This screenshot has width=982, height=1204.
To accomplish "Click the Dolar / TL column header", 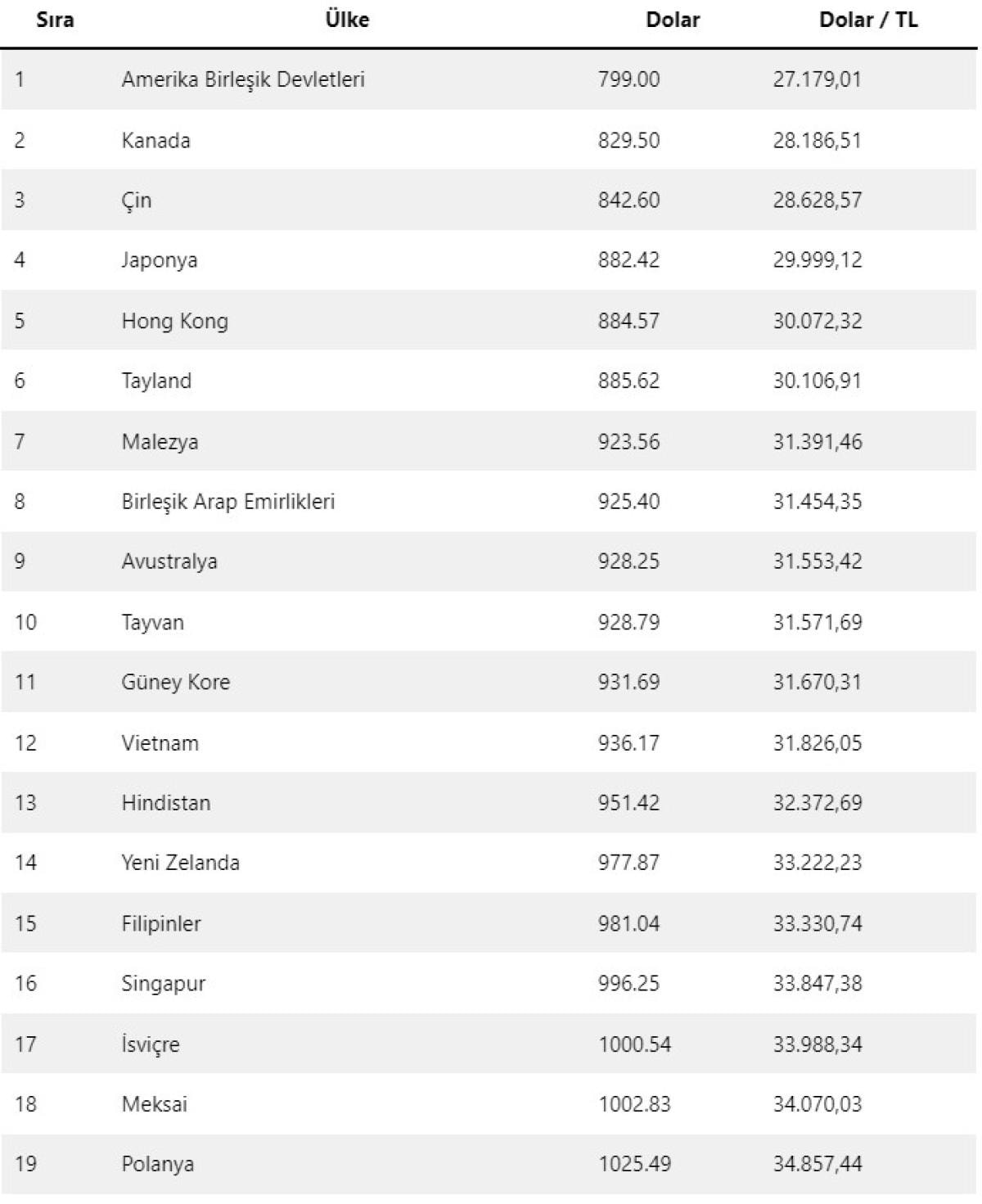I will pos(867,20).
